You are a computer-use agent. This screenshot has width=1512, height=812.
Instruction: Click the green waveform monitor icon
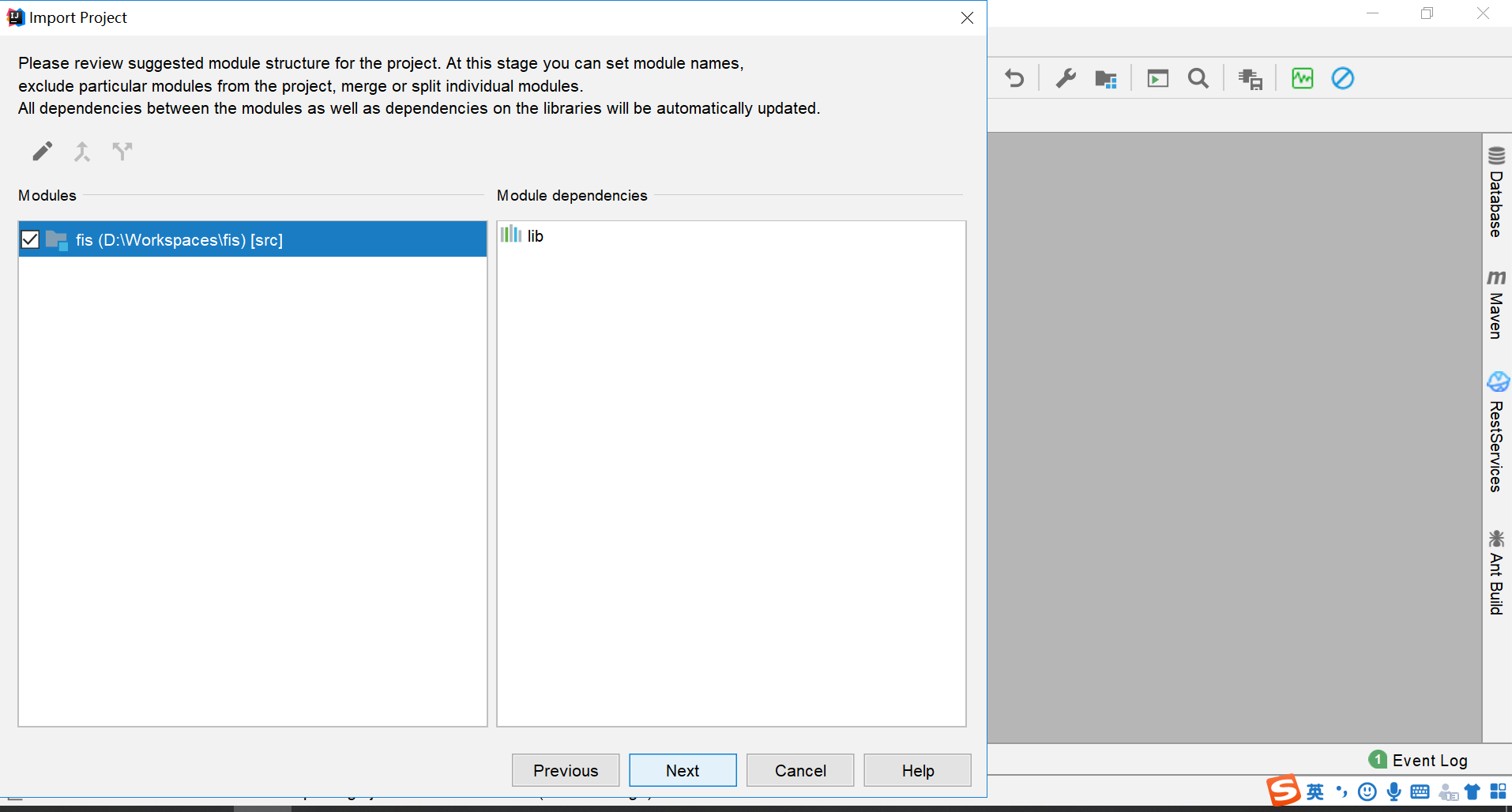[x=1303, y=78]
